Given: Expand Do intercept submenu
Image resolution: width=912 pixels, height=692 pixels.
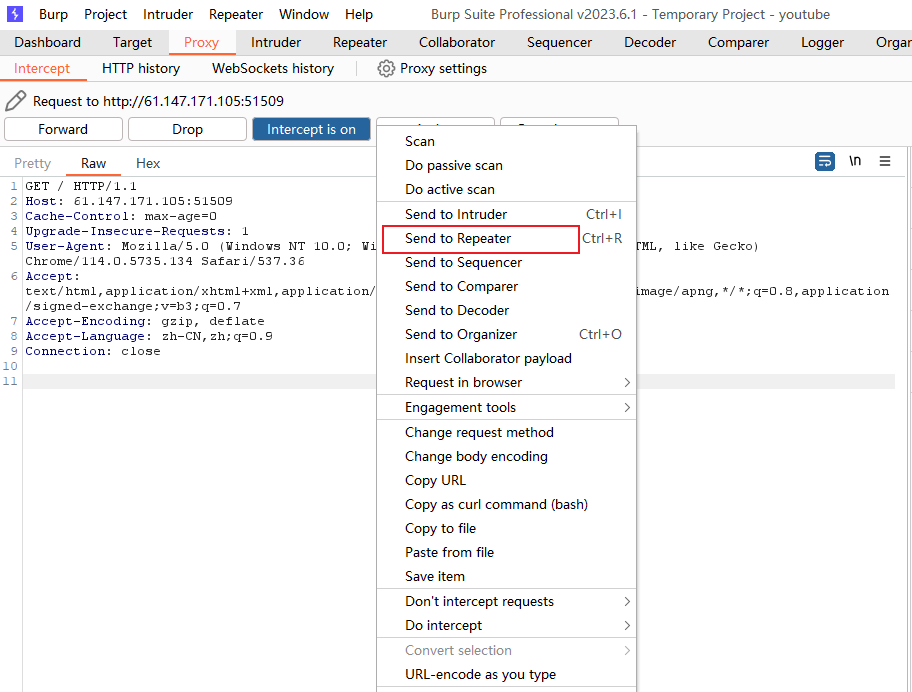Looking at the screenshot, I should pyautogui.click(x=506, y=626).
